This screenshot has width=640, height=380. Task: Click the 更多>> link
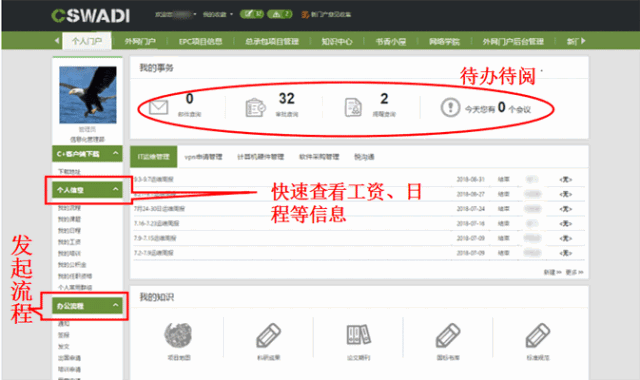[574, 272]
